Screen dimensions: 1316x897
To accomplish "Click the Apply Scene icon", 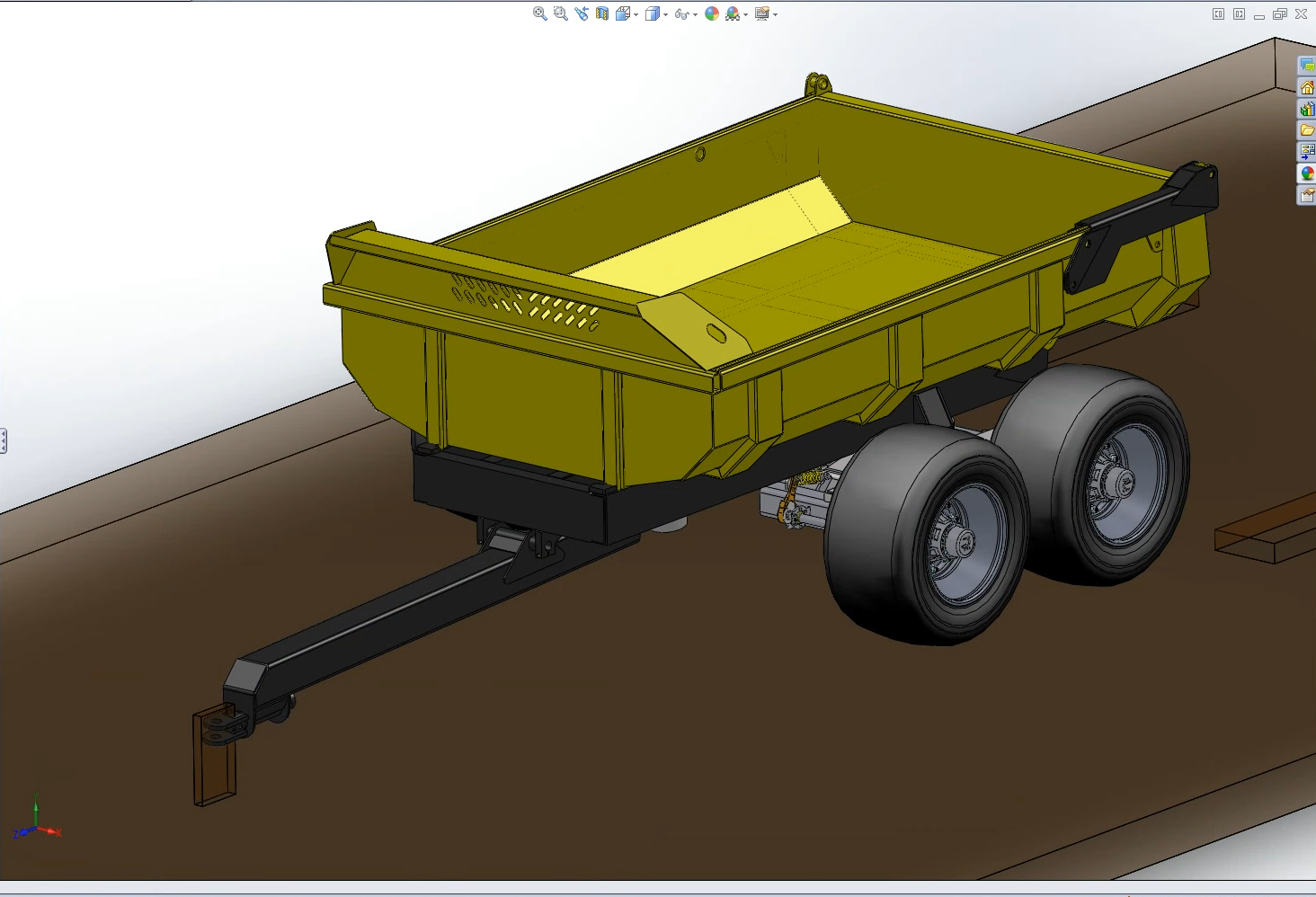I will tap(733, 13).
